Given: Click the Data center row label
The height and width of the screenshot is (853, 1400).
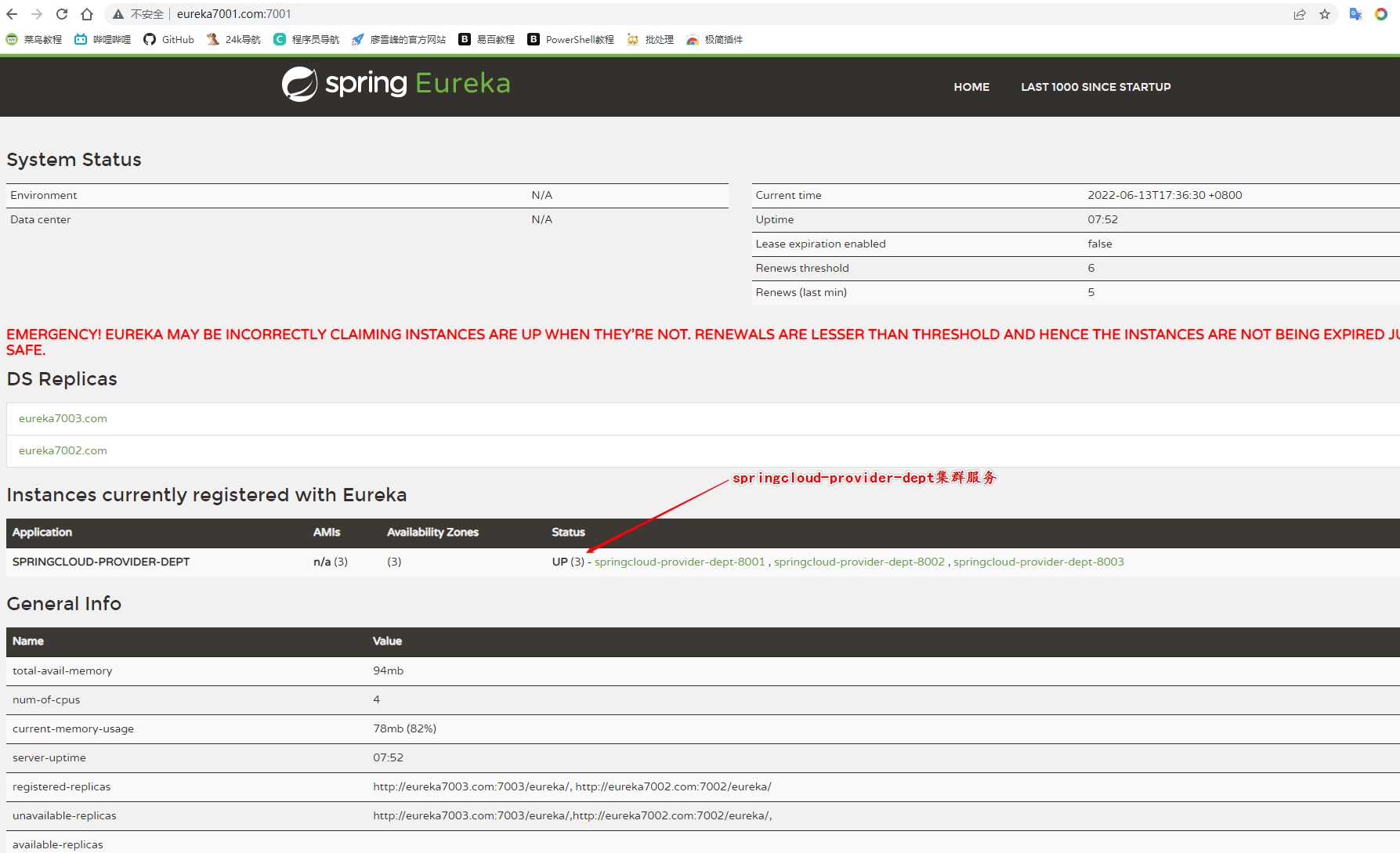Looking at the screenshot, I should click(40, 219).
